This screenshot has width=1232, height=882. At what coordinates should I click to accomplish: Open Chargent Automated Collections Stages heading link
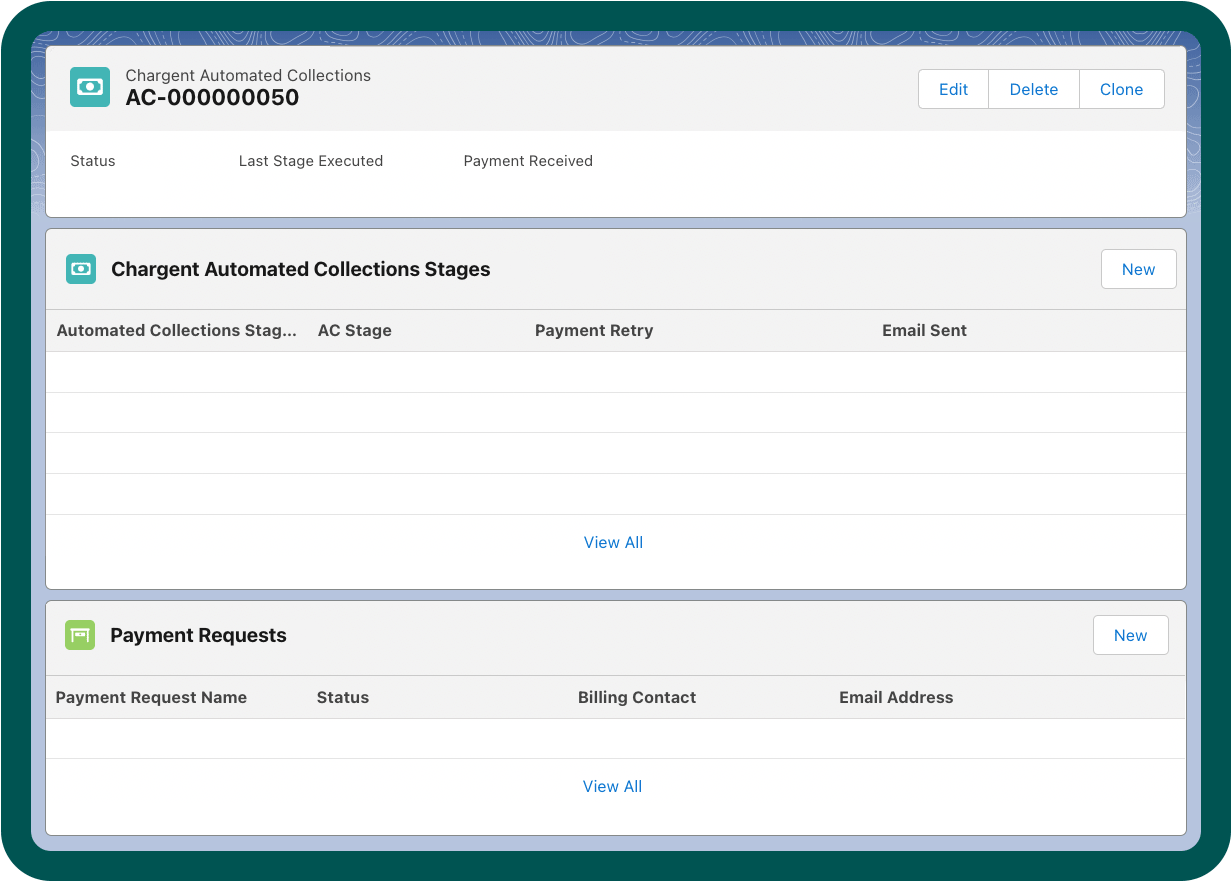coord(301,269)
